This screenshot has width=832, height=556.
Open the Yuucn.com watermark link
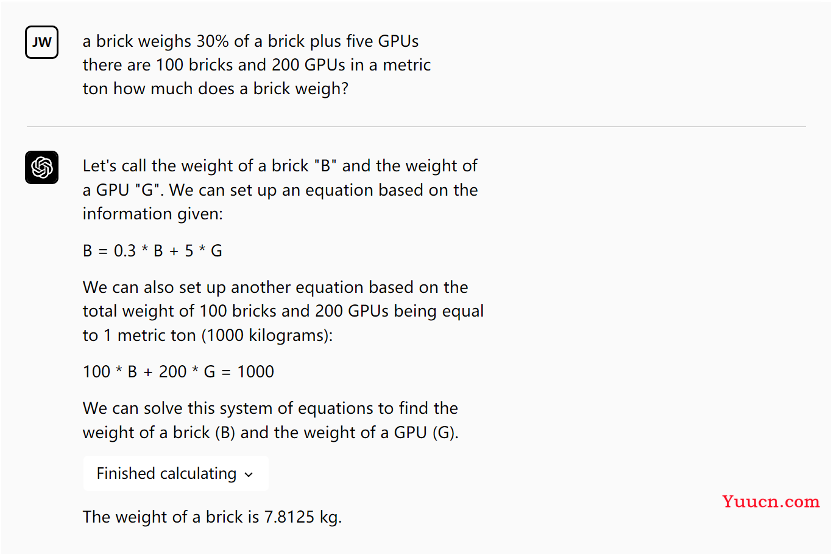click(x=770, y=501)
